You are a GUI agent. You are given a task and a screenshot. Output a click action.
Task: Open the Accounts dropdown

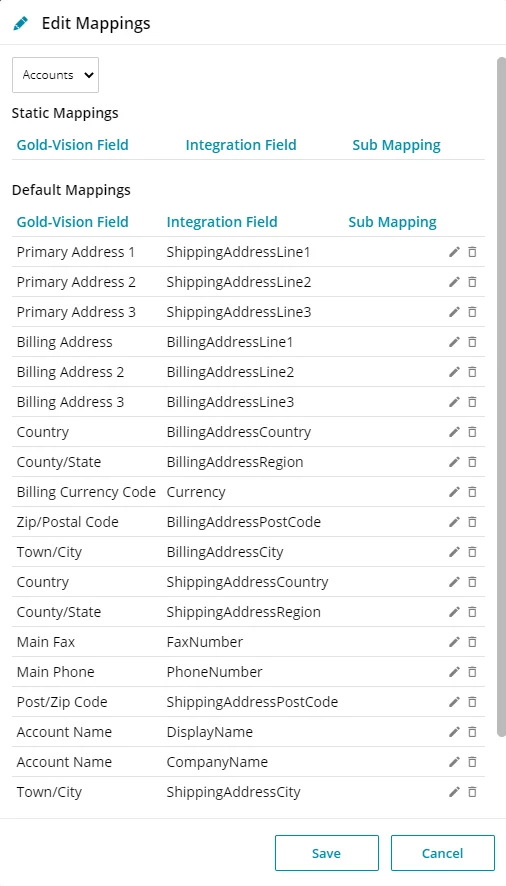[55, 75]
